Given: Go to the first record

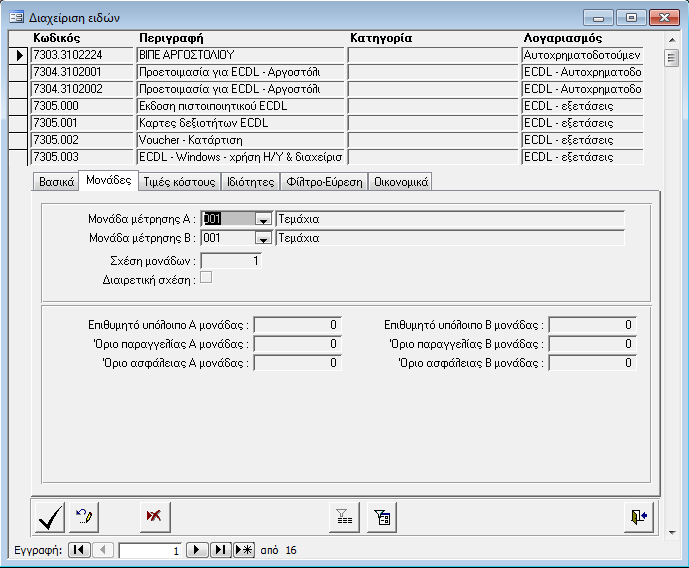Looking at the screenshot, I should click(79, 550).
